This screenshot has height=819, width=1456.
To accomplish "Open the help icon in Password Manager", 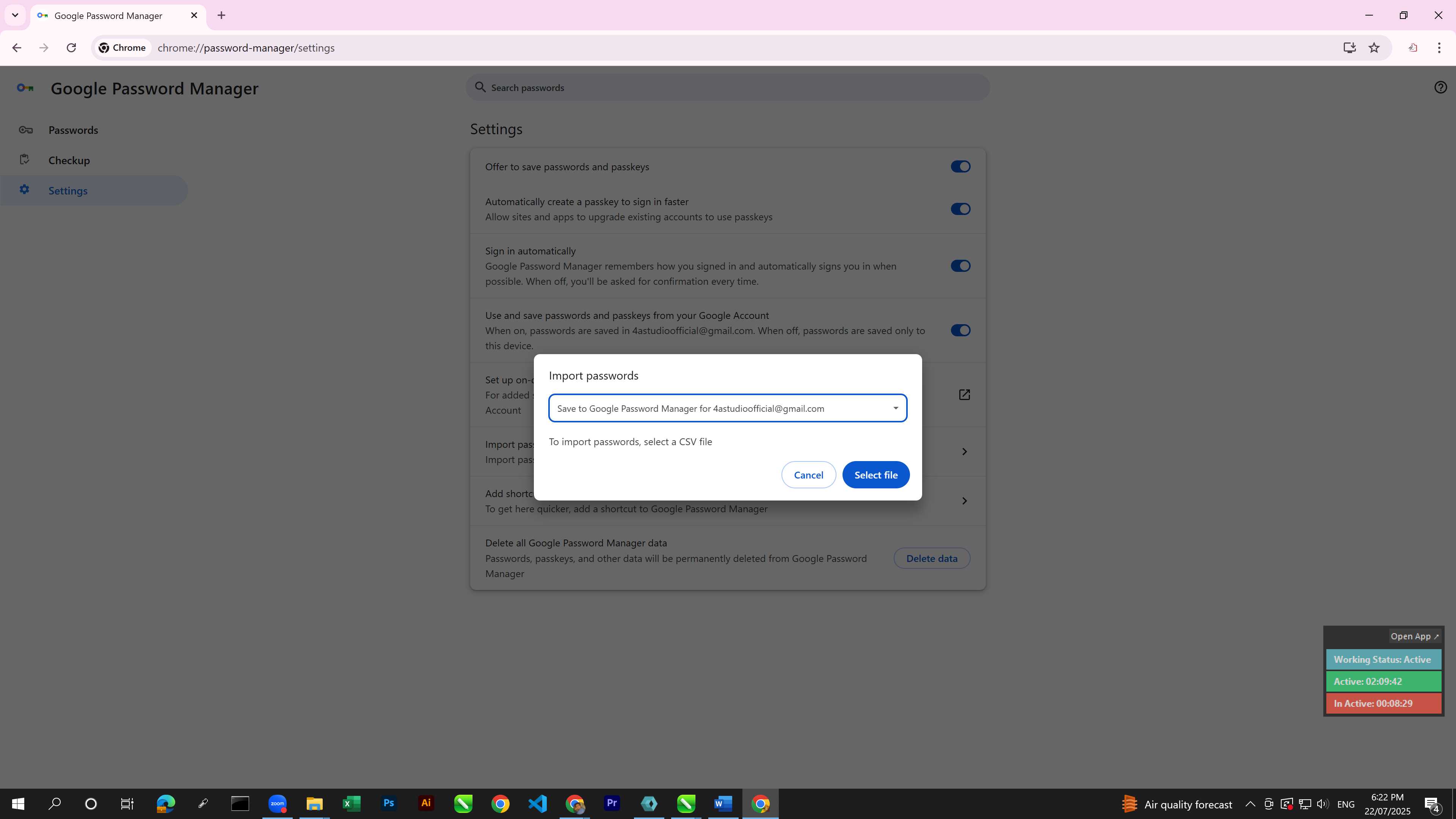I will [1440, 88].
